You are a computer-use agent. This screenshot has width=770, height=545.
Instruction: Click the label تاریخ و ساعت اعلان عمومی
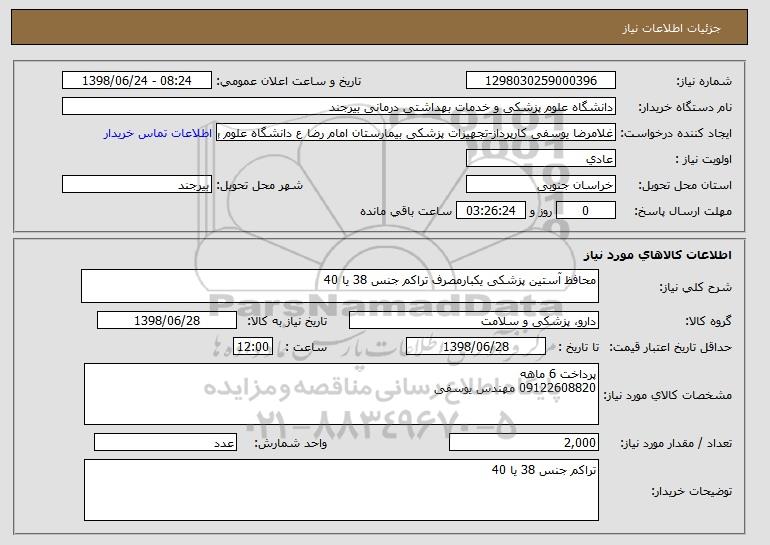[x=289, y=82]
